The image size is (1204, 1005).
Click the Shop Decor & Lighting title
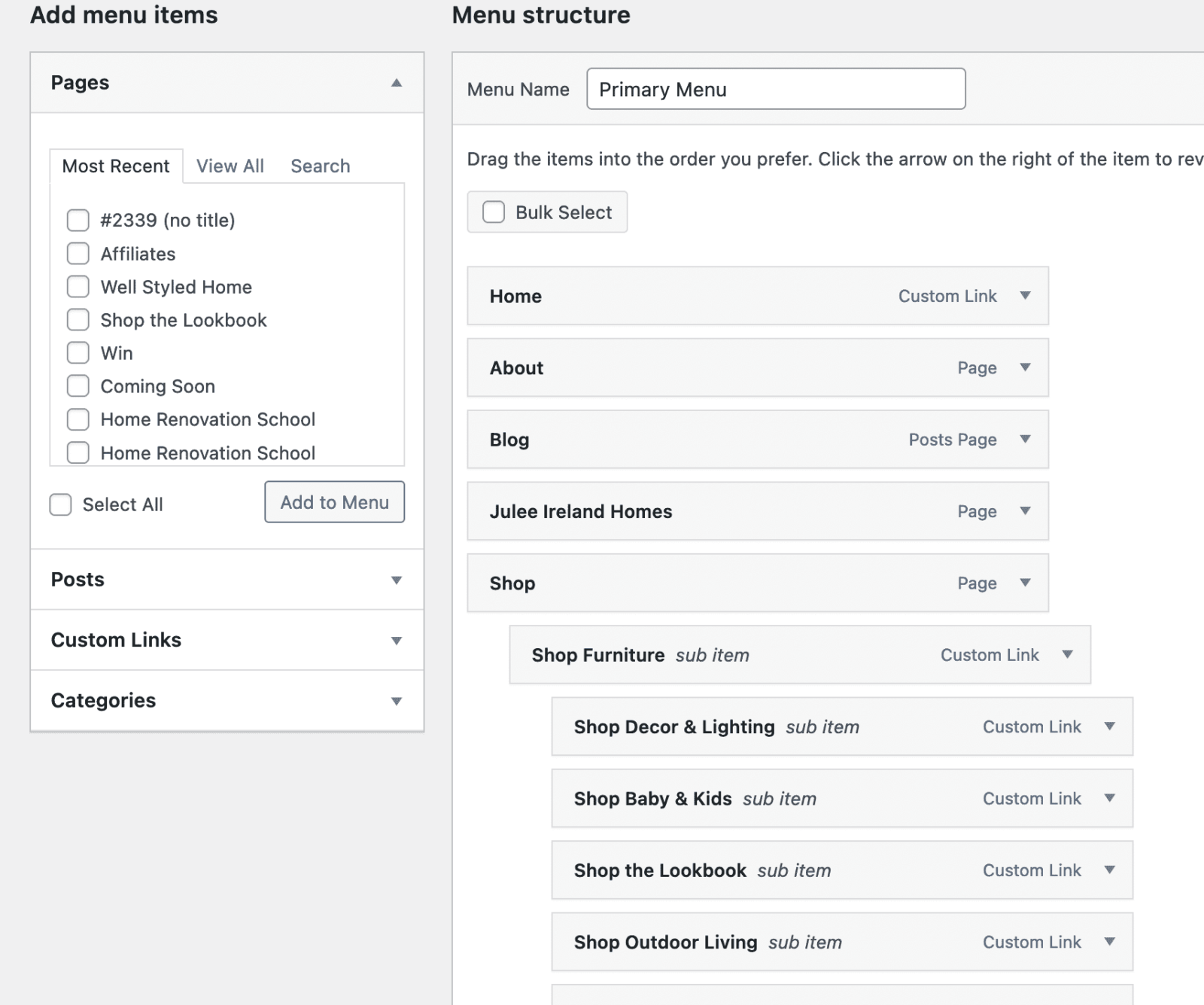674,726
